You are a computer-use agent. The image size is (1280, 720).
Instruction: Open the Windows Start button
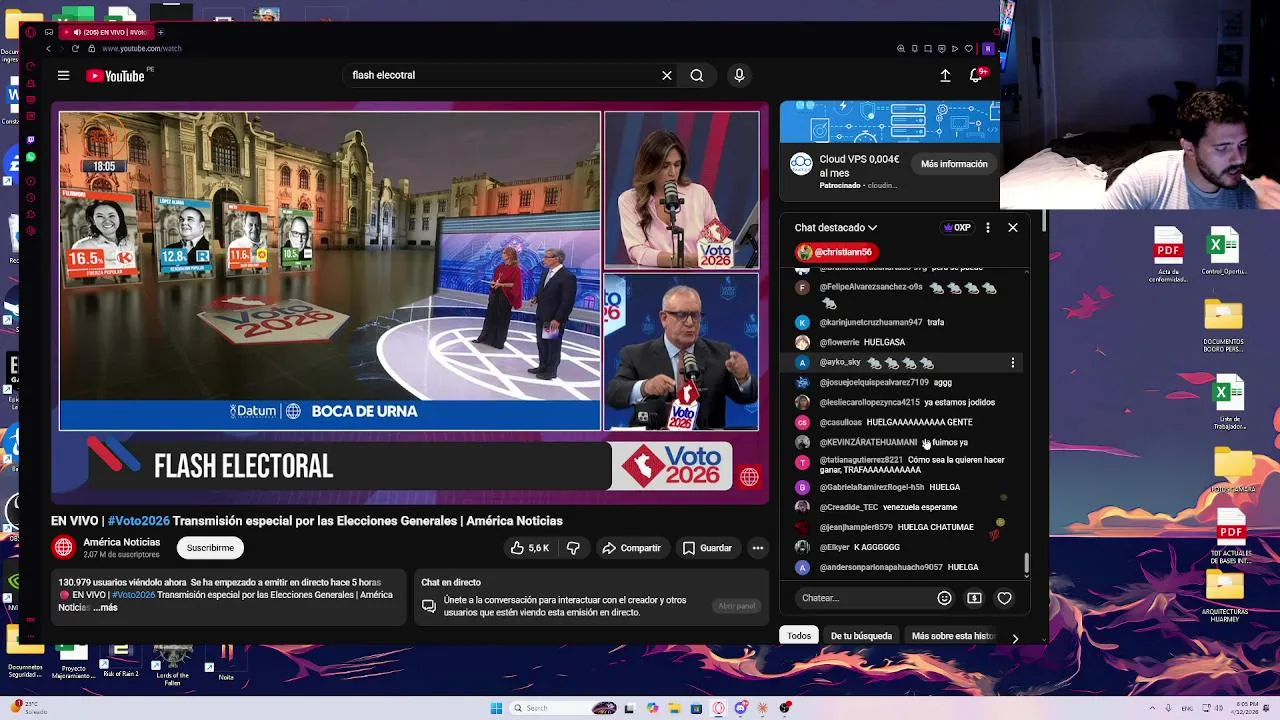(496, 708)
